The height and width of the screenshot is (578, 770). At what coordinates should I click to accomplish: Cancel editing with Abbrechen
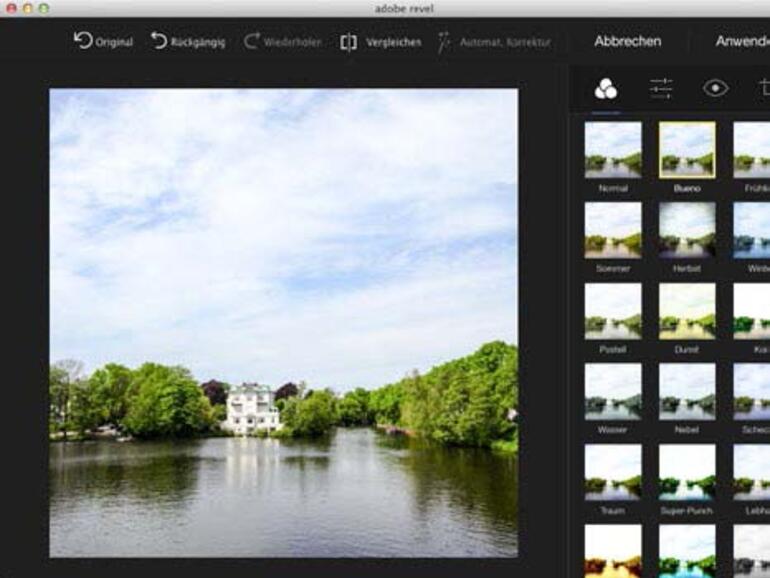click(628, 41)
